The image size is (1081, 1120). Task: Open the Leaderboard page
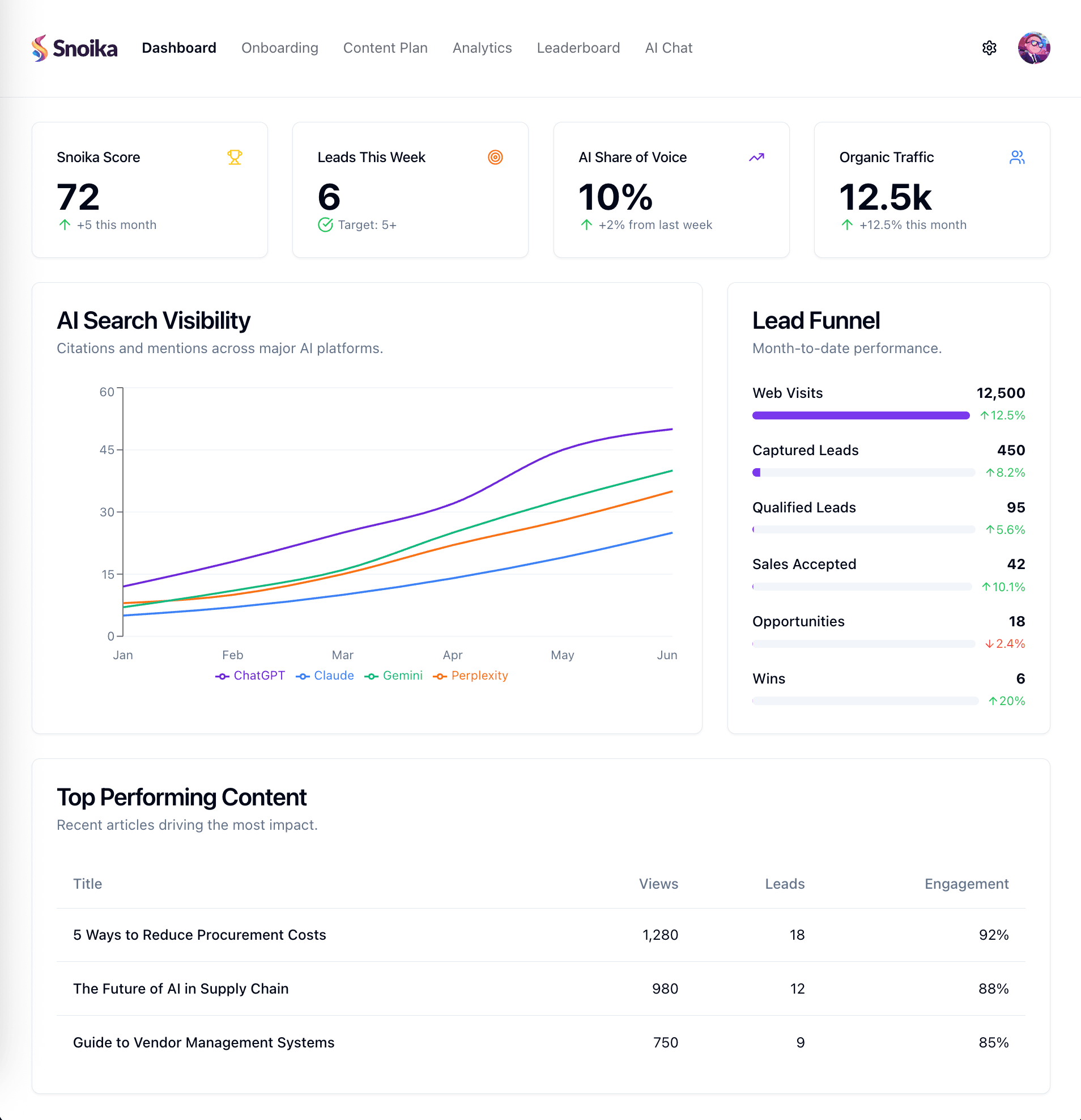(578, 48)
